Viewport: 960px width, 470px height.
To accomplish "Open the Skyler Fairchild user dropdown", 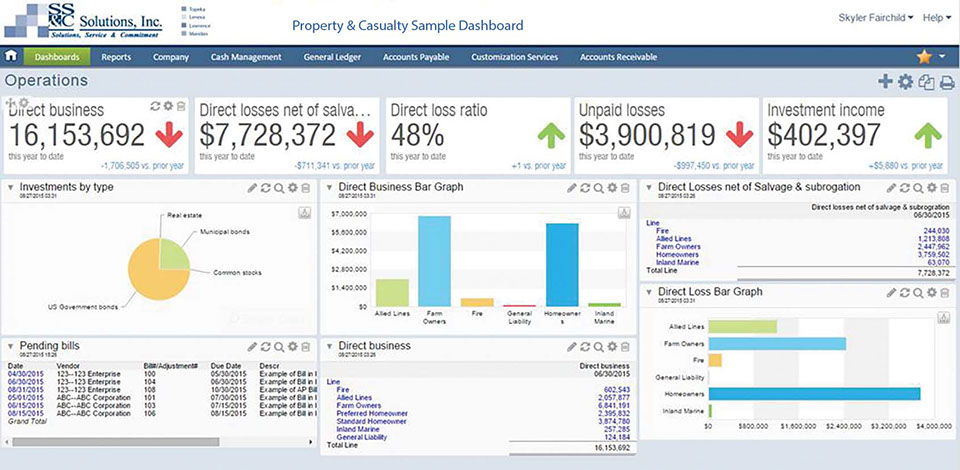I will coord(876,18).
